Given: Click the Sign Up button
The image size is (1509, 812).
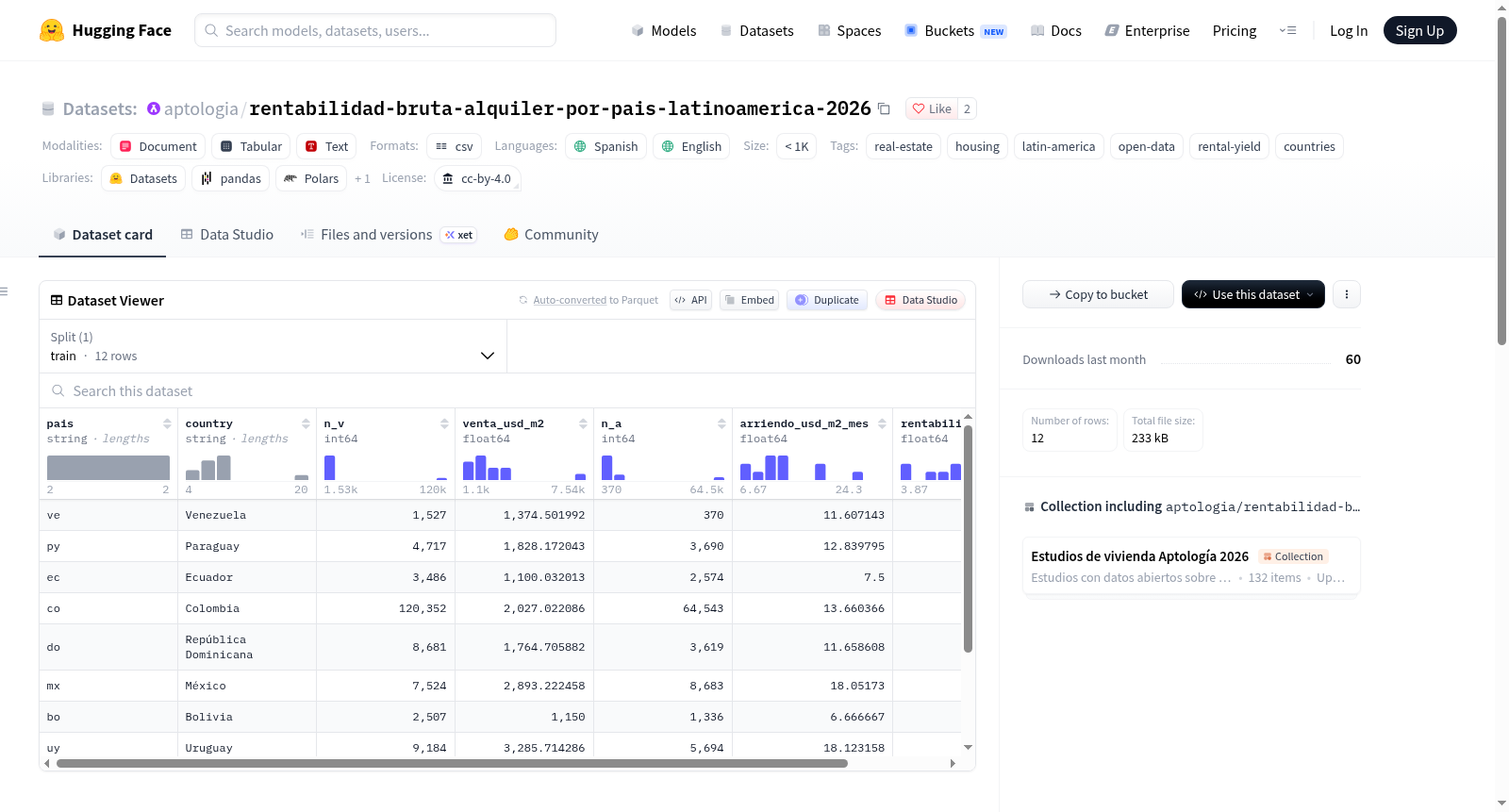Looking at the screenshot, I should point(1419,30).
